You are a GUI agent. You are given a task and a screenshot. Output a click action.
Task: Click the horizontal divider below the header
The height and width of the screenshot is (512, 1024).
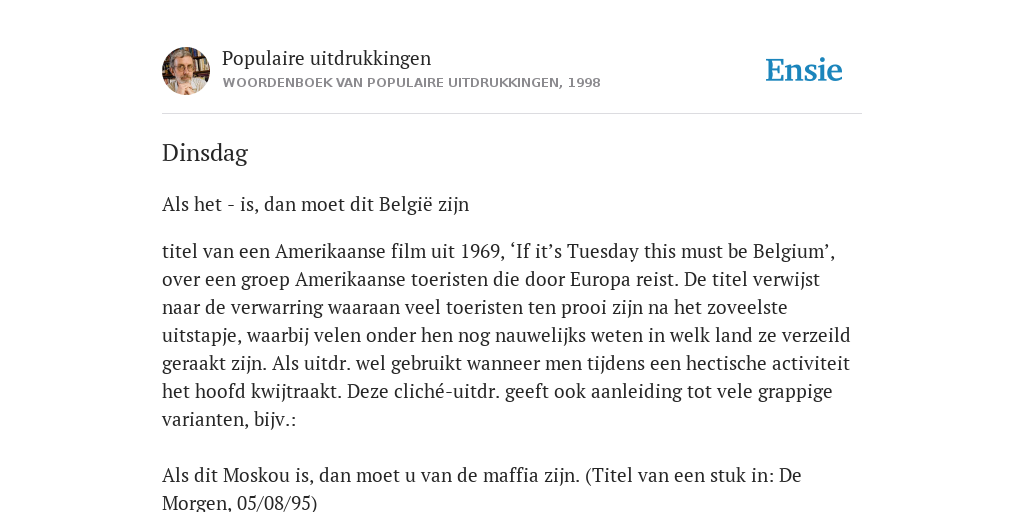512,114
